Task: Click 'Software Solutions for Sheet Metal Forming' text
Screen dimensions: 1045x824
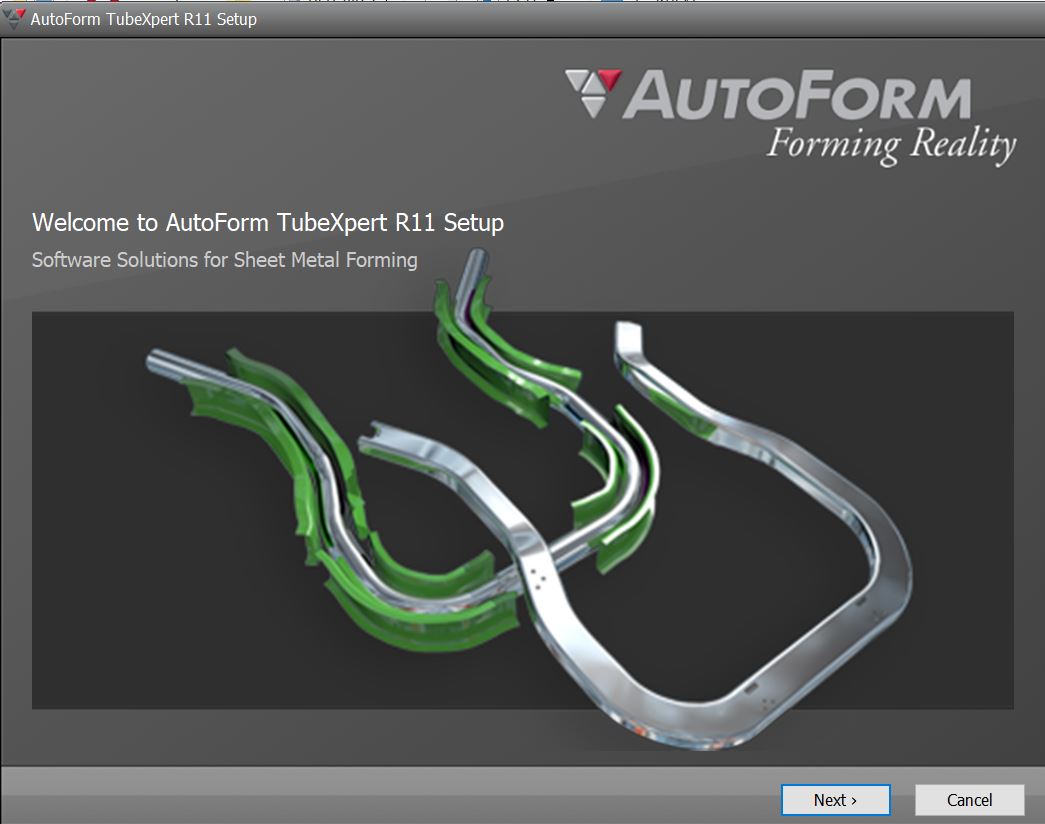Action: 225,259
